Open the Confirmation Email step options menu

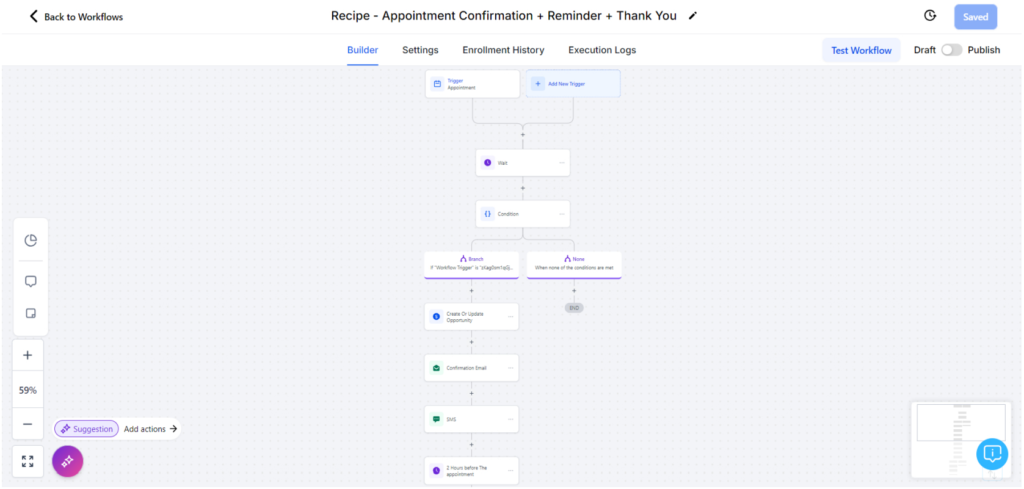tap(511, 368)
